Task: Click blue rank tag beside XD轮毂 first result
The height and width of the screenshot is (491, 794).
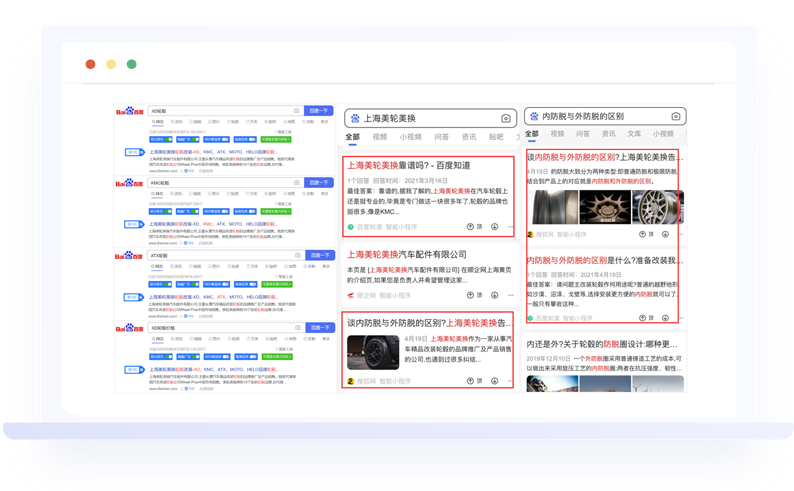Action: pos(134,152)
